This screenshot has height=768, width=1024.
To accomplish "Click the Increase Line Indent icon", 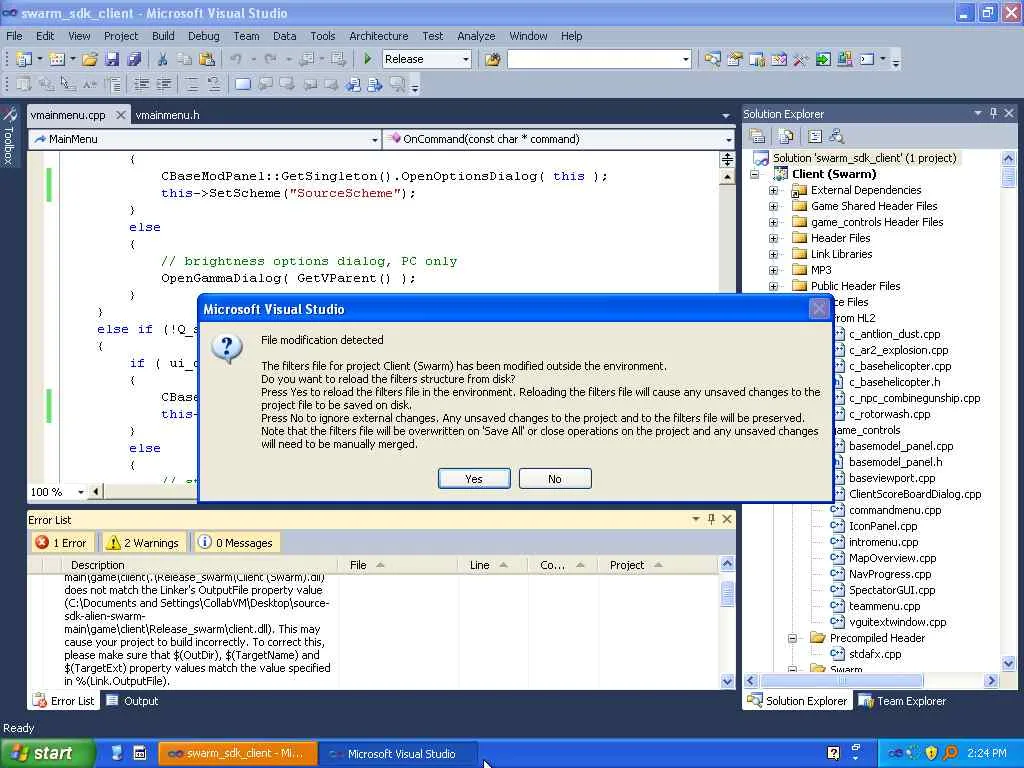I will [163, 84].
